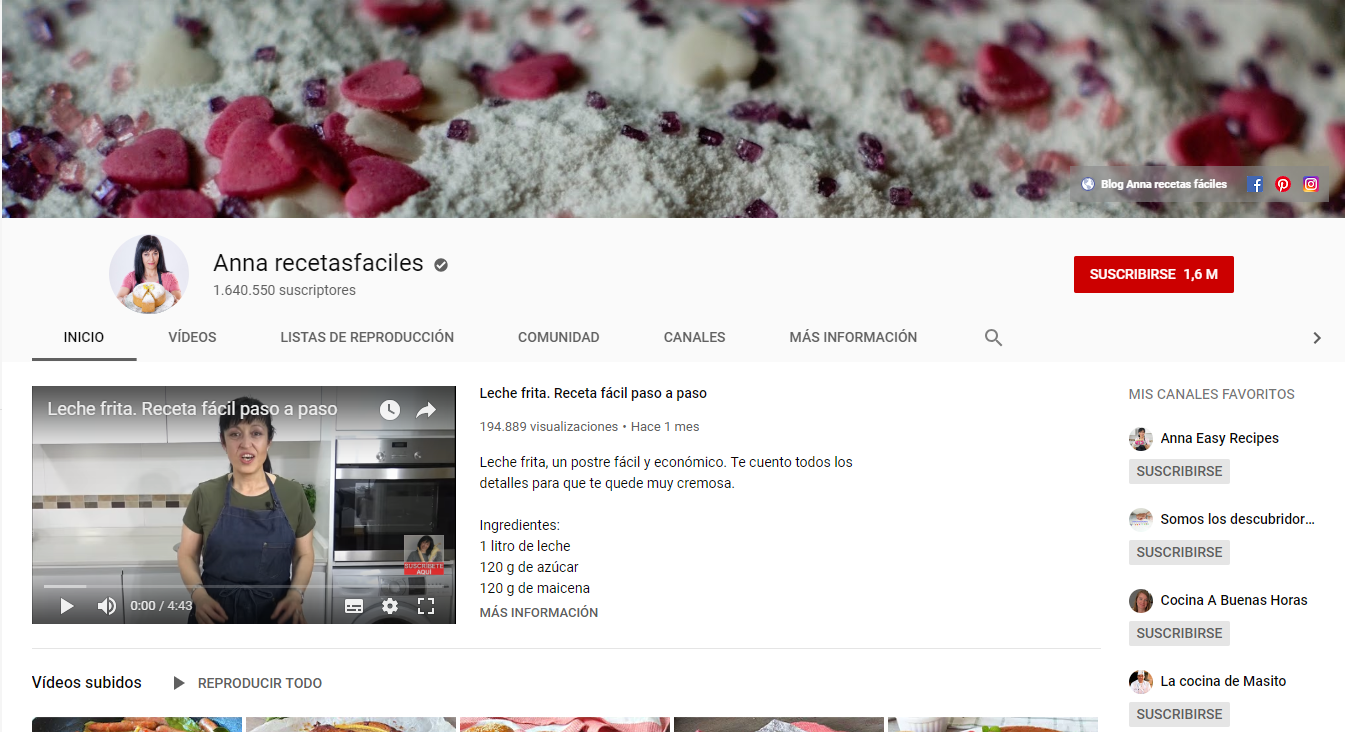The width and height of the screenshot is (1345, 732).
Task: Toggle subtitles on the video player
Action: pyautogui.click(x=354, y=606)
